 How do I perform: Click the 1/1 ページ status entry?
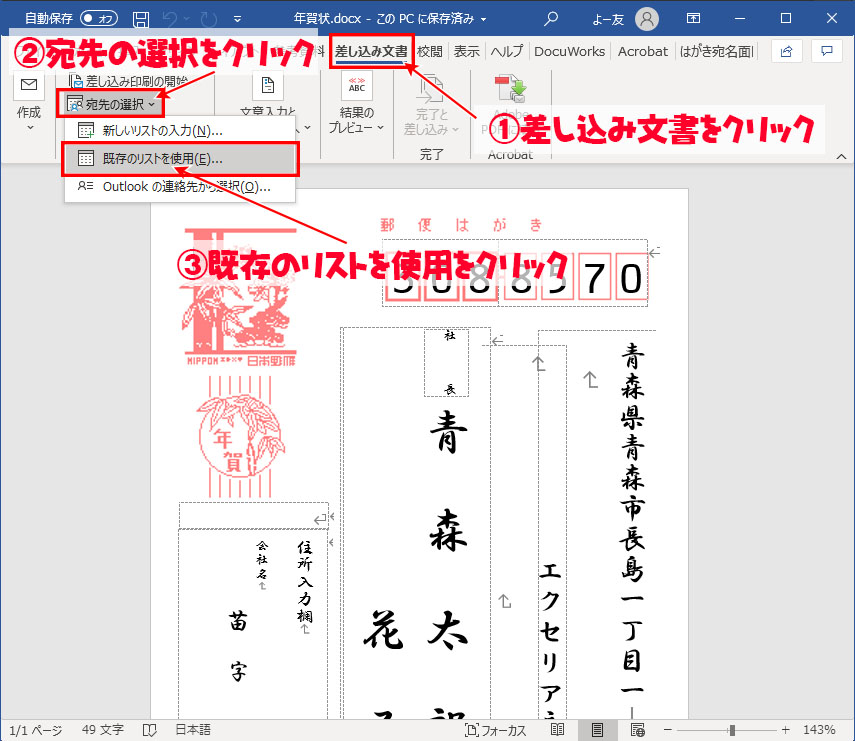coord(35,730)
